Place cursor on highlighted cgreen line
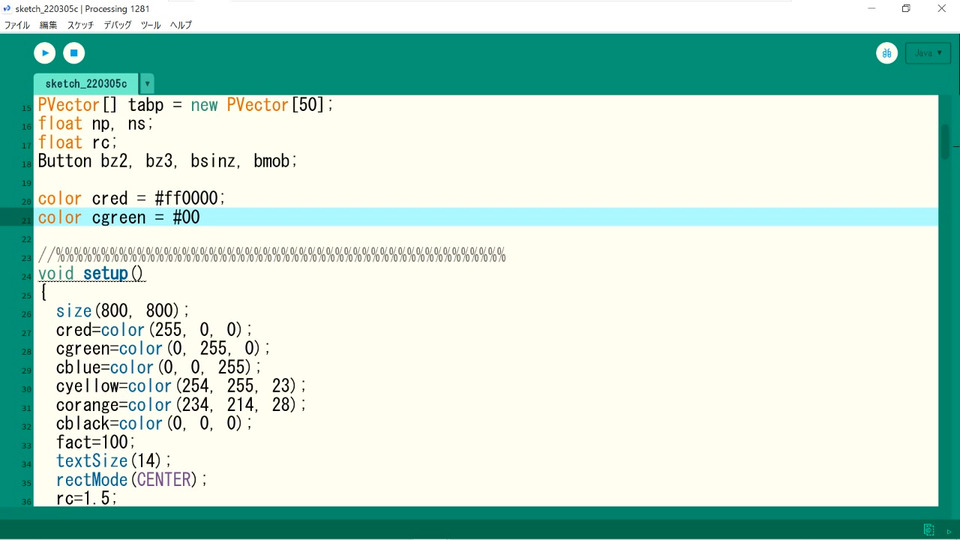960x540 pixels. (x=486, y=217)
